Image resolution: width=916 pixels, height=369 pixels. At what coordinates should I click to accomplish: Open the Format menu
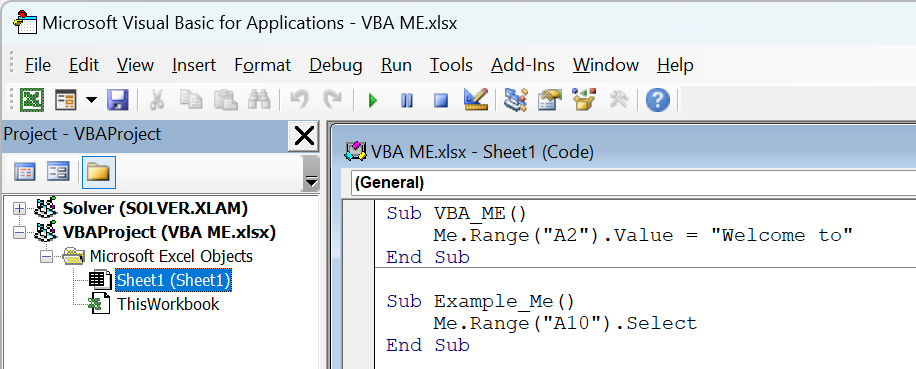pos(262,65)
